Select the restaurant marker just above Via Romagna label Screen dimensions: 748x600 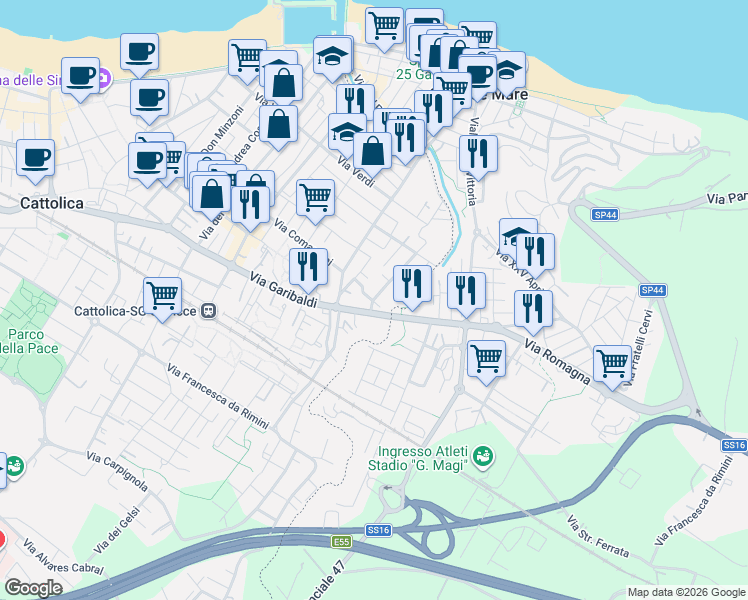click(533, 312)
